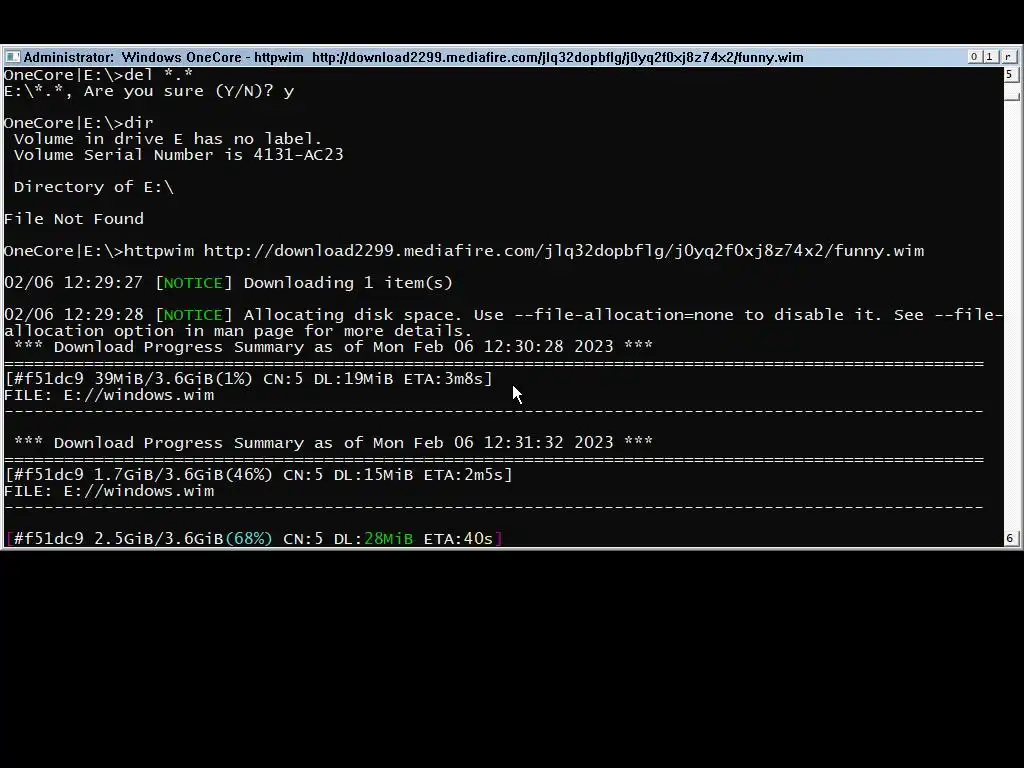This screenshot has height=768, width=1024.
Task: Click the scrollbar down arrow labeled "6"
Action: (1010, 538)
